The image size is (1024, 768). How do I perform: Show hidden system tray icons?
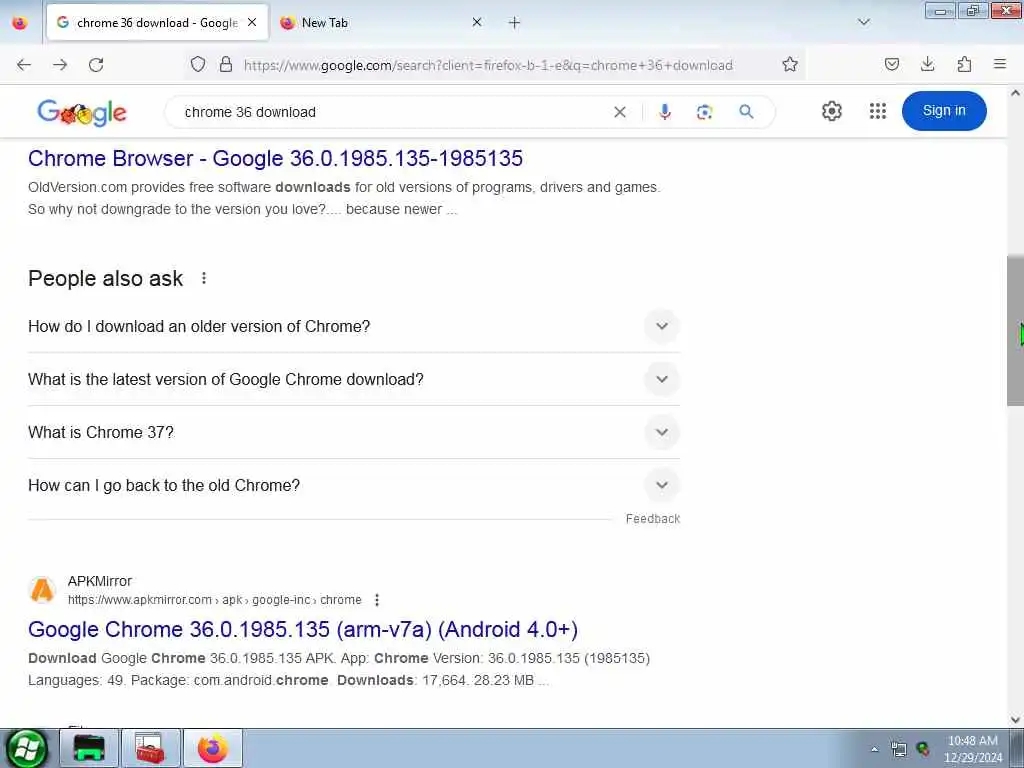pyautogui.click(x=874, y=749)
